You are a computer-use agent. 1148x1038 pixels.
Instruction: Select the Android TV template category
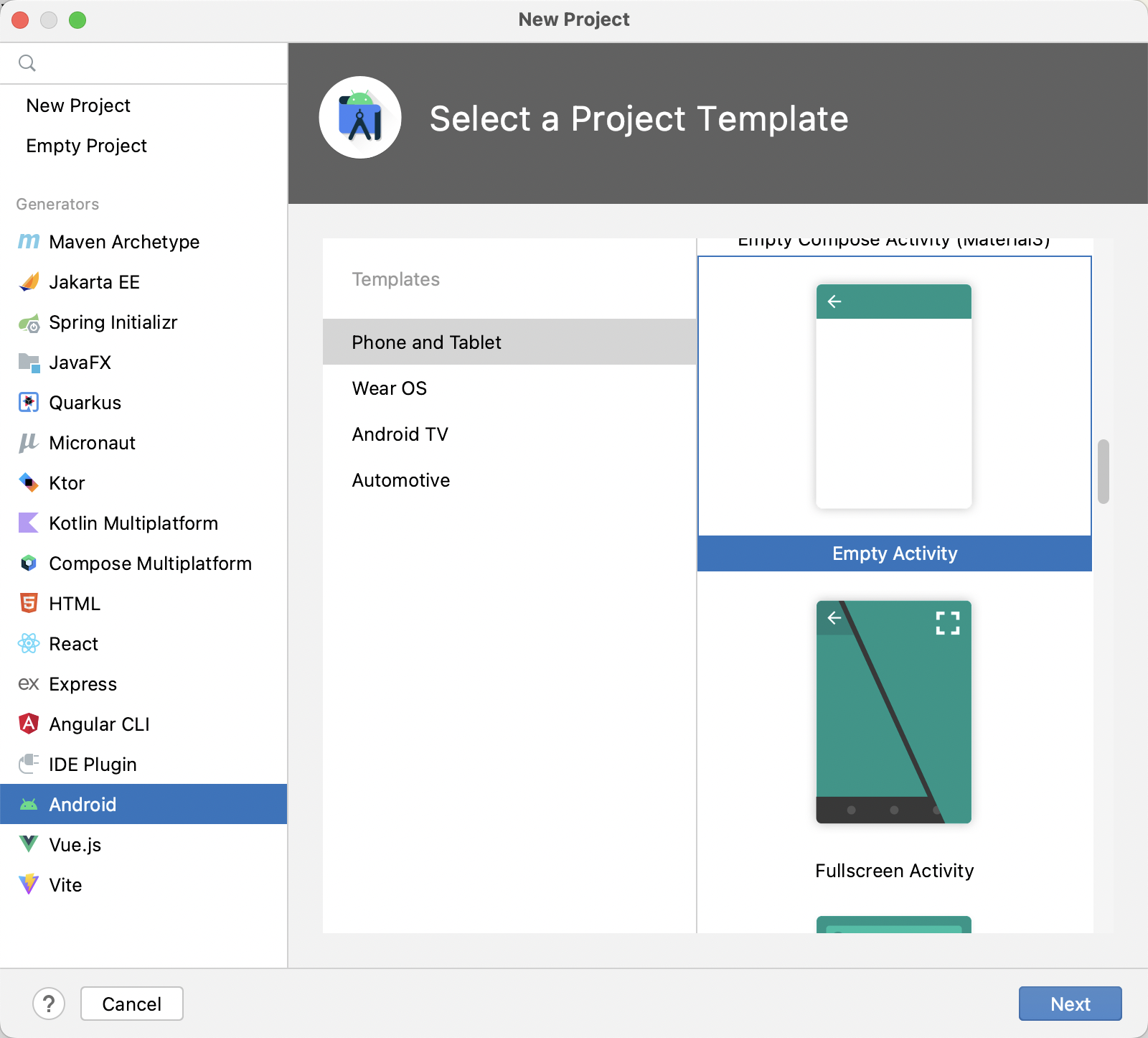pyautogui.click(x=509, y=434)
